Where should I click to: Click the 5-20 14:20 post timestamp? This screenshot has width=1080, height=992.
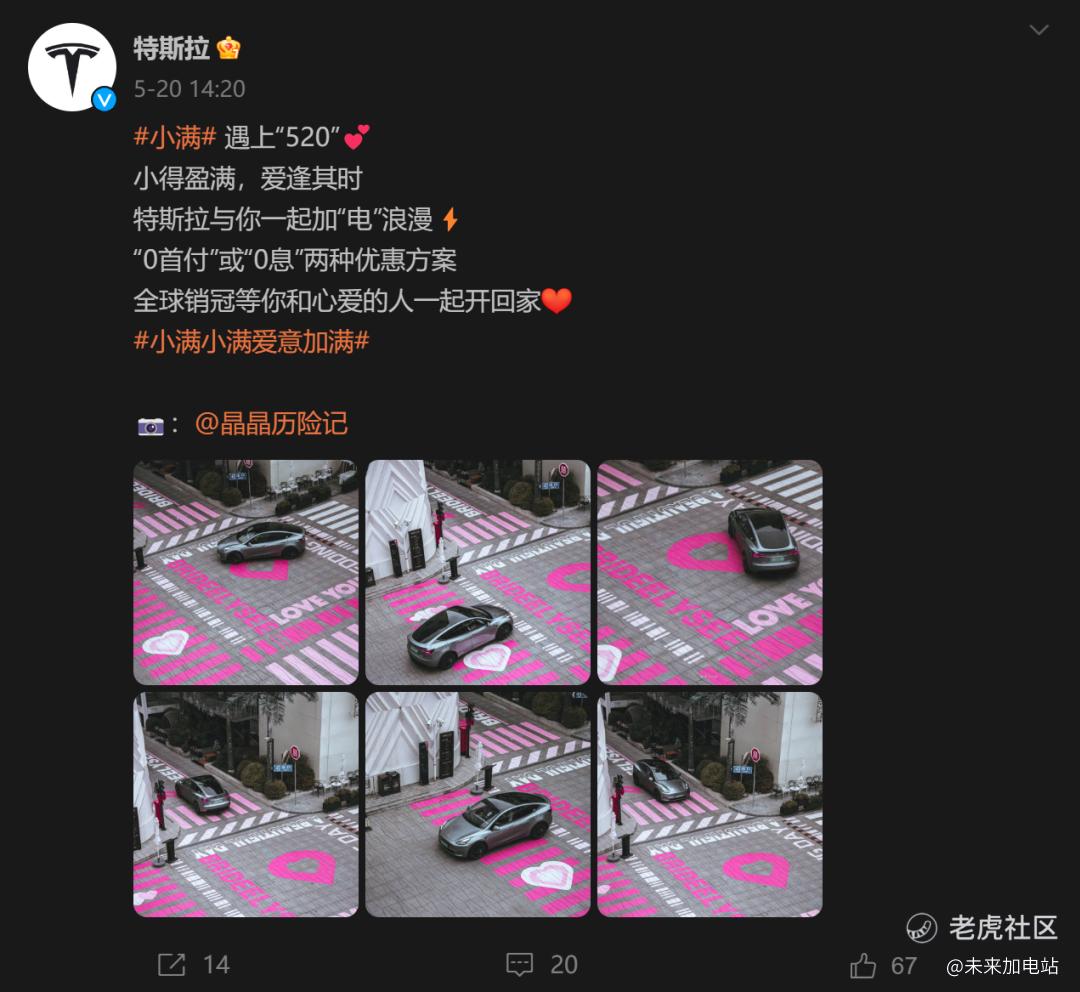[189, 89]
